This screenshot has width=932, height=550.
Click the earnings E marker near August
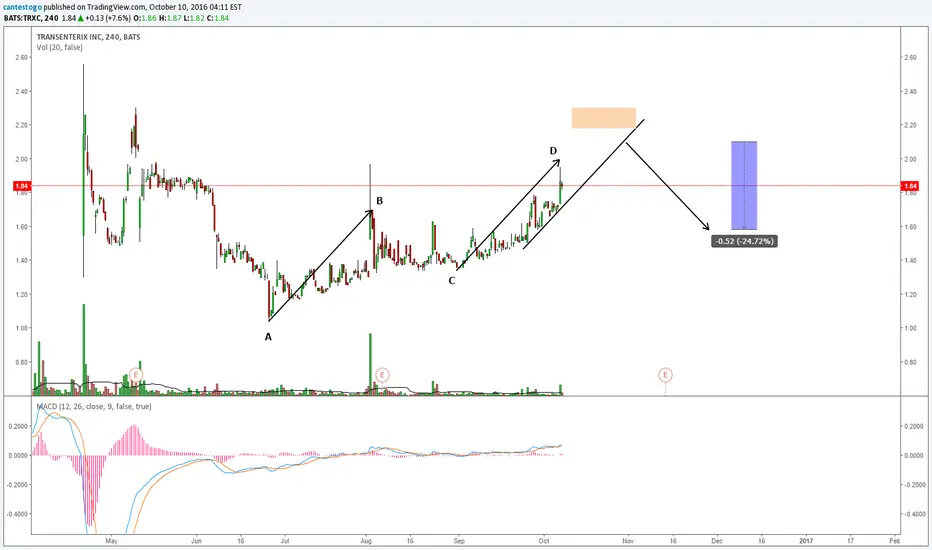[x=382, y=375]
